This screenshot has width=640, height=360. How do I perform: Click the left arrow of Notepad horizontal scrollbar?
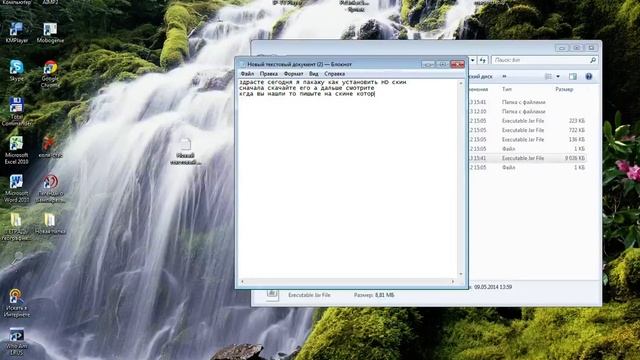point(242,281)
